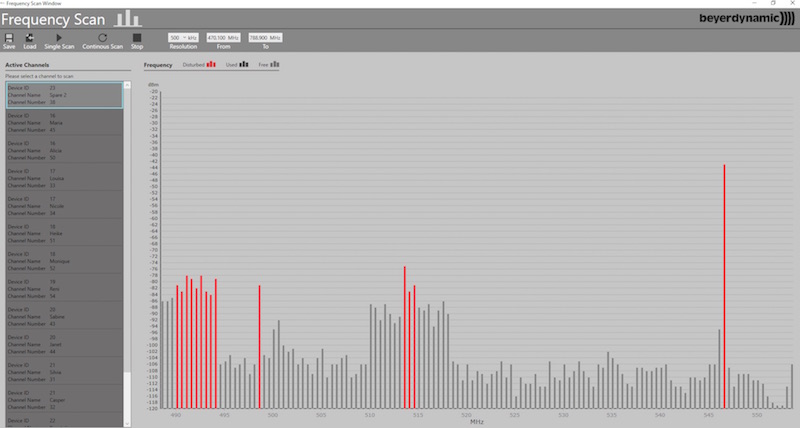Select the Casper channel entry

coord(63,400)
